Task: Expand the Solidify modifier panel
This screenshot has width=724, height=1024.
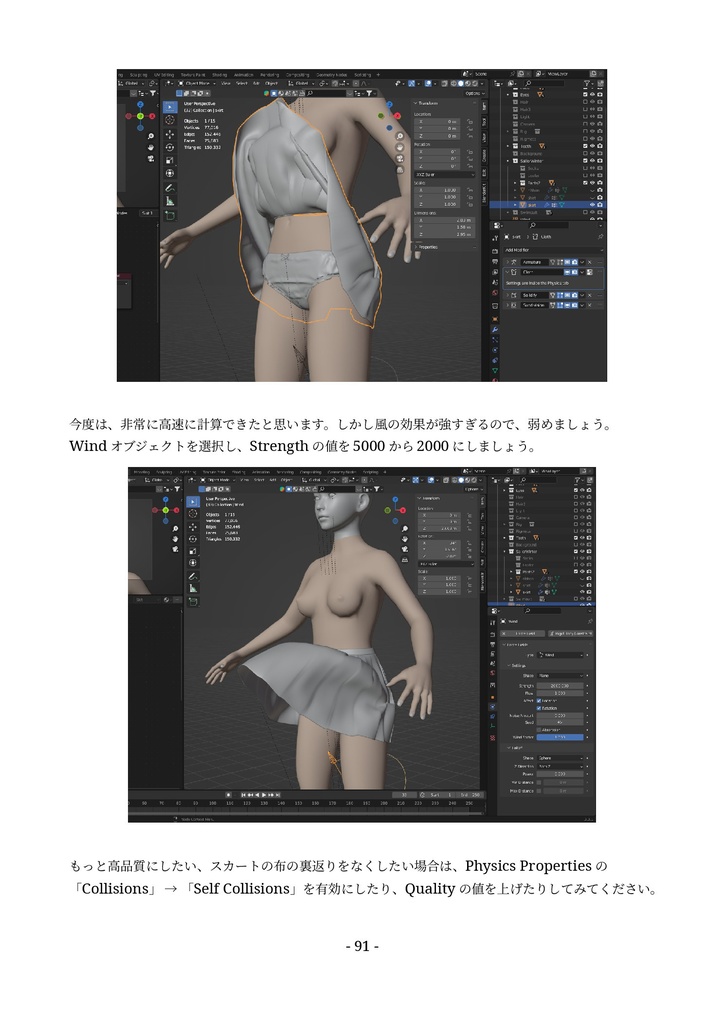Action: coord(507,295)
